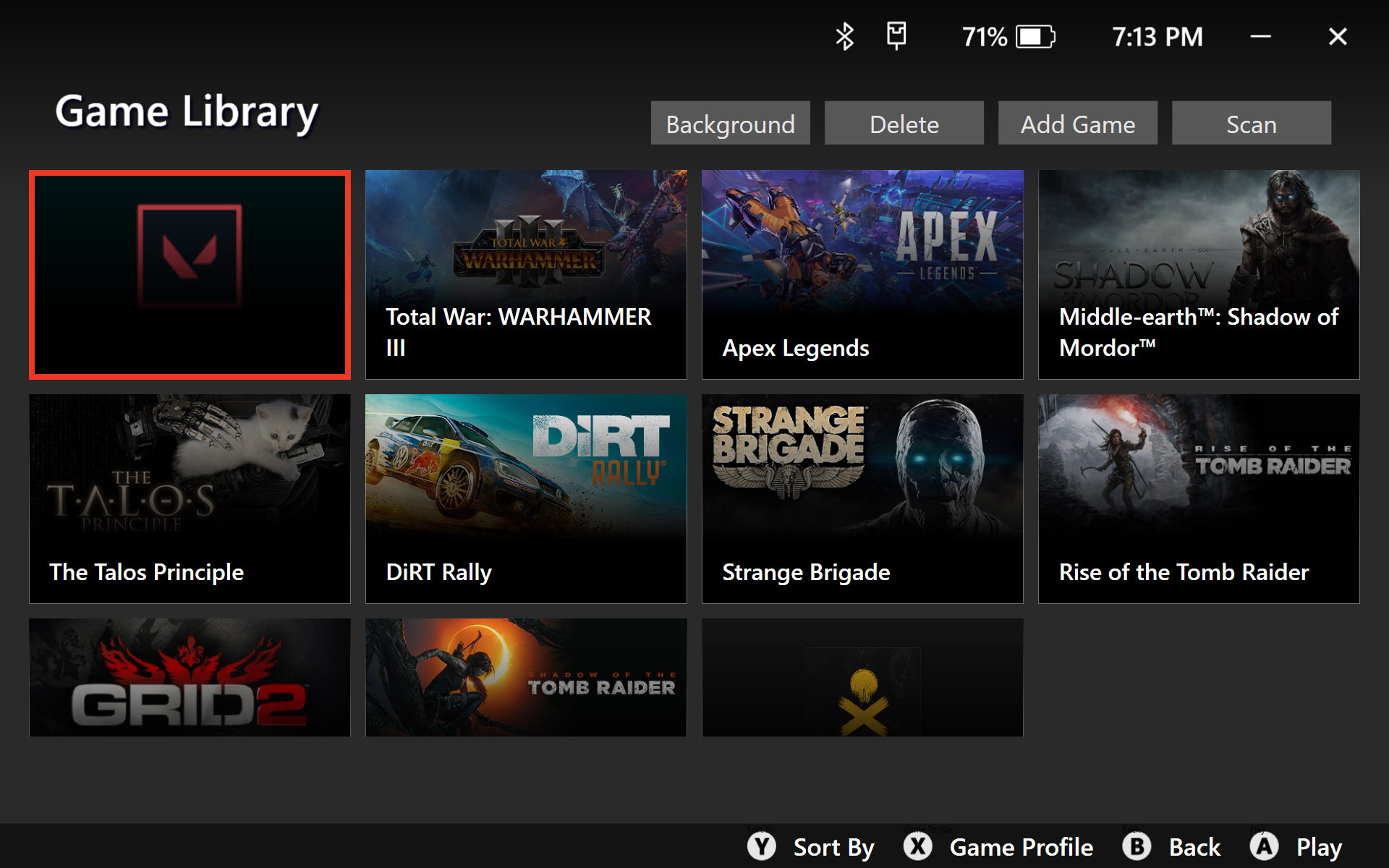Screen dimensions: 1389x868
Task: Click the Add Game button
Action: (1077, 124)
